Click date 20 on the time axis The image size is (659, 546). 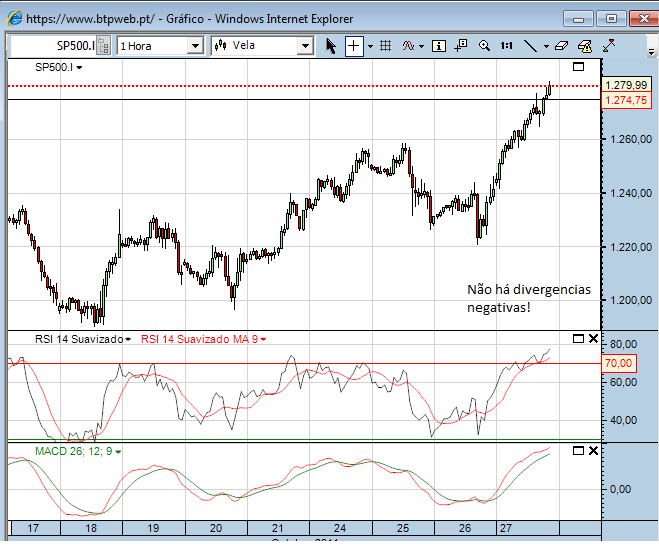(216, 528)
